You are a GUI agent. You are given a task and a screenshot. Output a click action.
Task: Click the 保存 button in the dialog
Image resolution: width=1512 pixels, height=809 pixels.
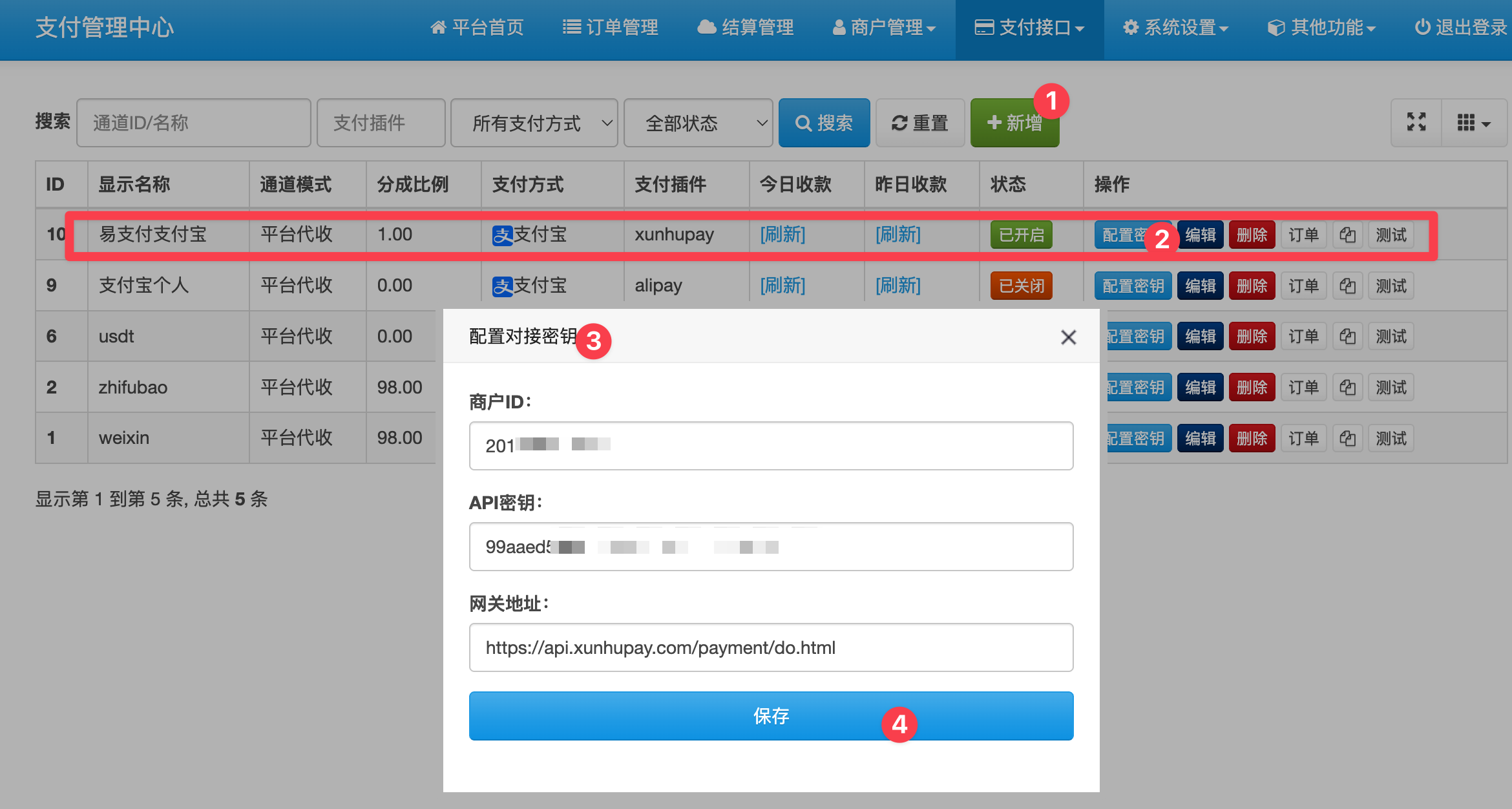tap(771, 716)
